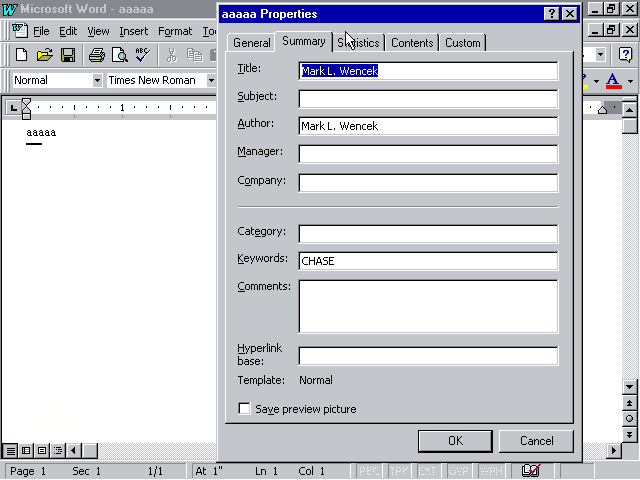
Task: Click the Cut scissors icon
Action: [x=172, y=55]
